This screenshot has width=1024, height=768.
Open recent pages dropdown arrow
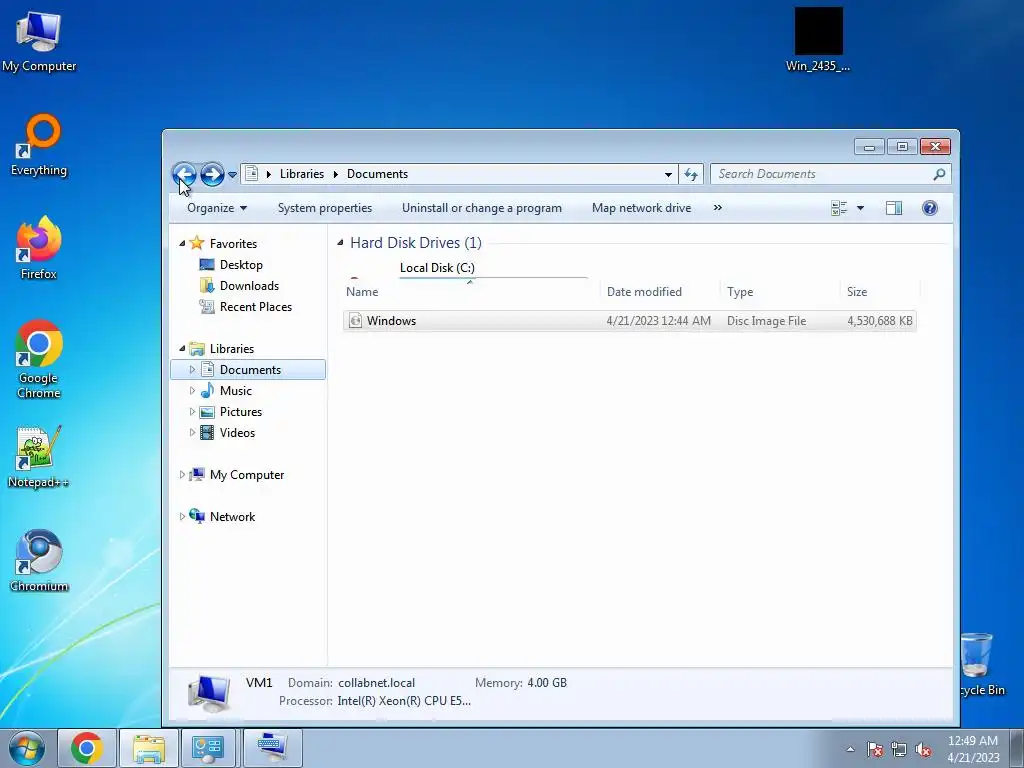coord(232,174)
